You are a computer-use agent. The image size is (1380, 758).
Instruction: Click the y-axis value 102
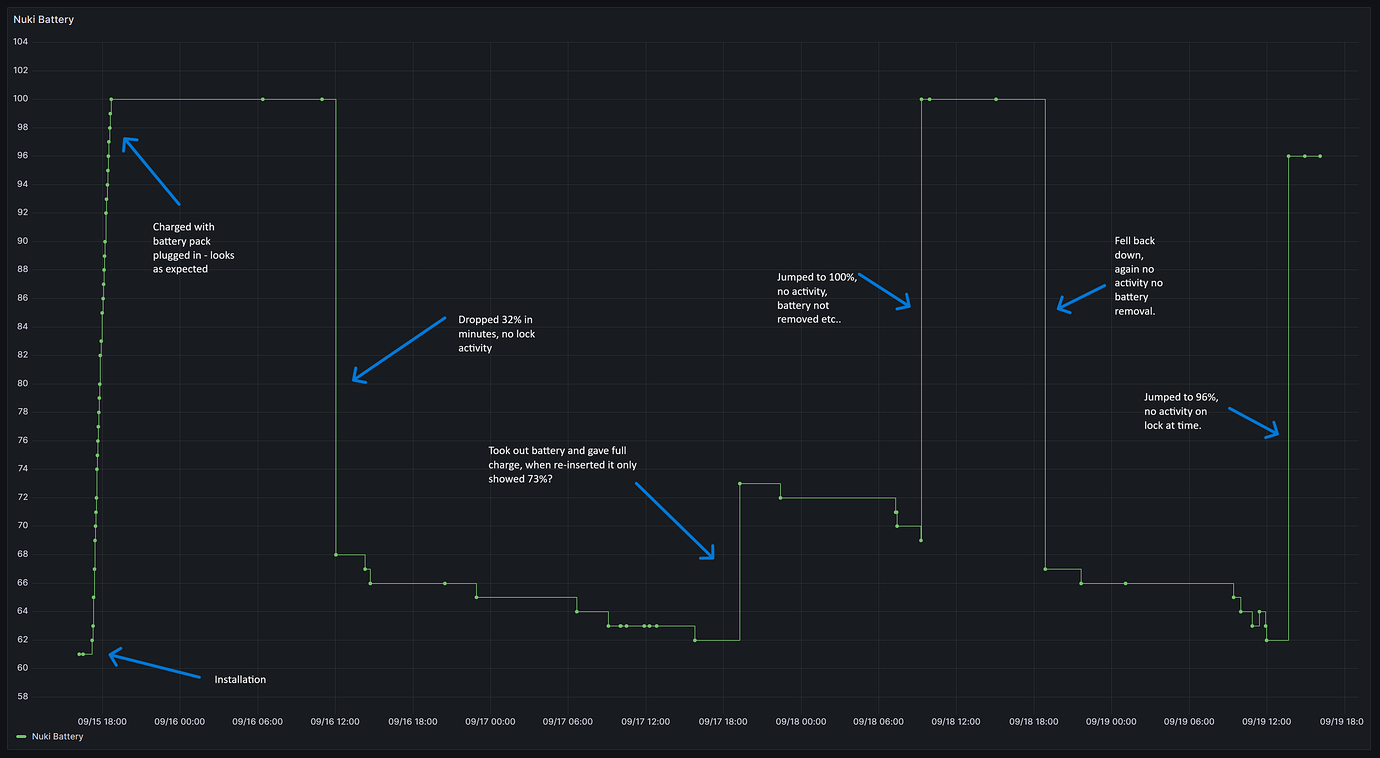[x=20, y=70]
